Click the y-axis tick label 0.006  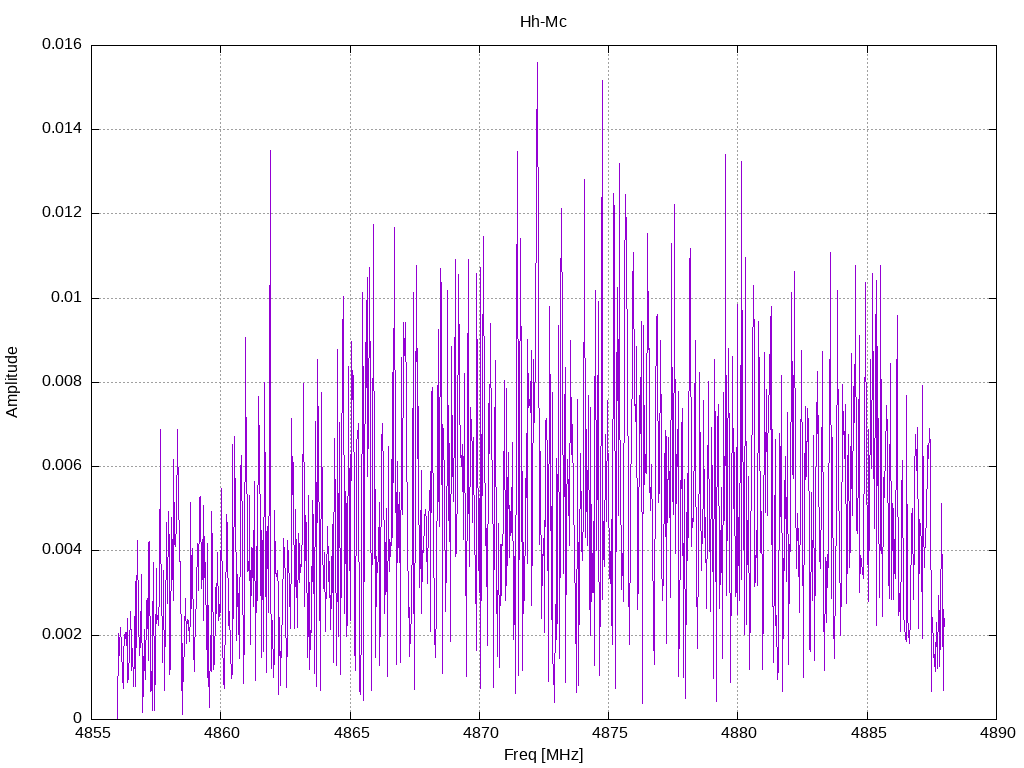[x=62, y=466]
